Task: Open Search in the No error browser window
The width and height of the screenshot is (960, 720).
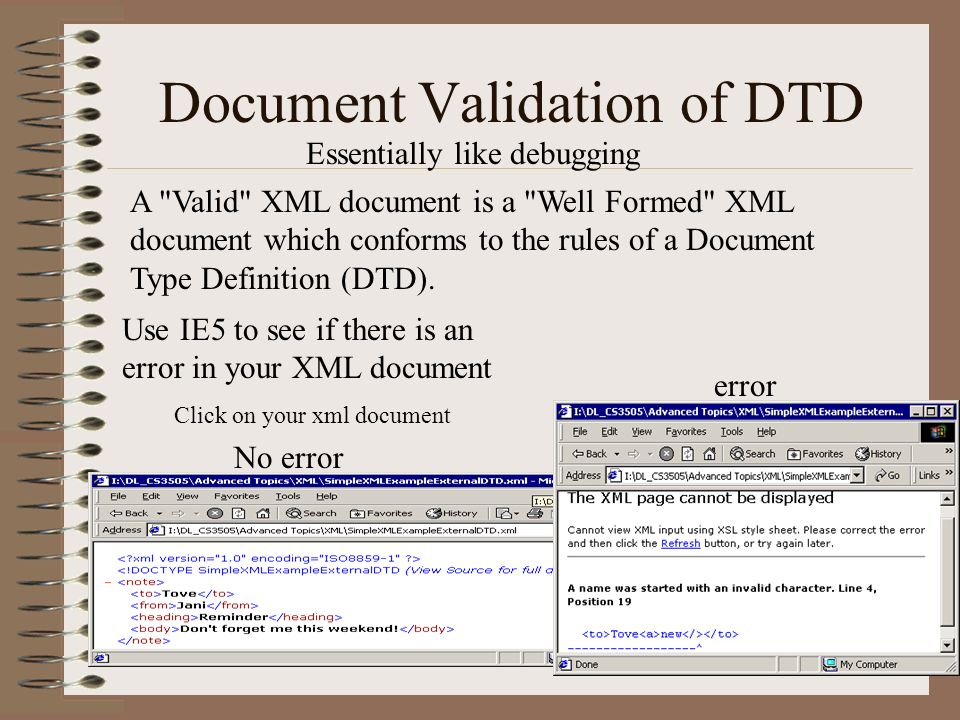Action: (311, 513)
